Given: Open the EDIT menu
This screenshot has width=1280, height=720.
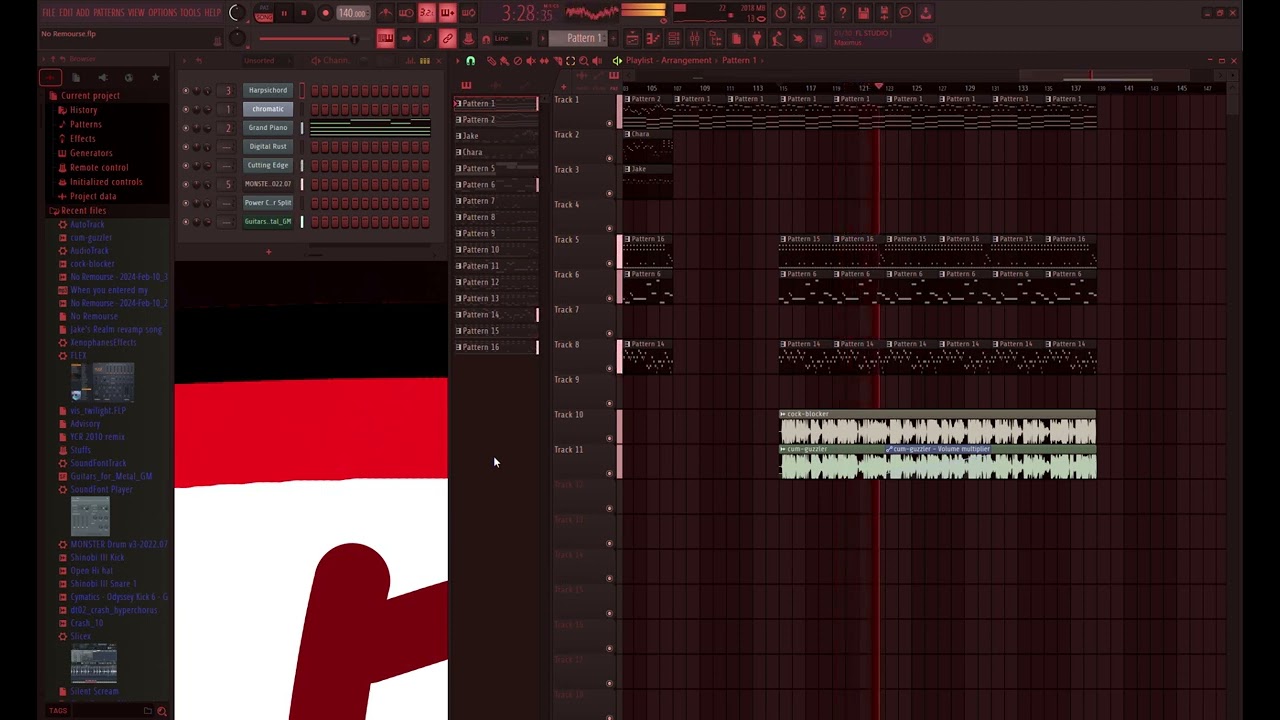Looking at the screenshot, I should [66, 13].
